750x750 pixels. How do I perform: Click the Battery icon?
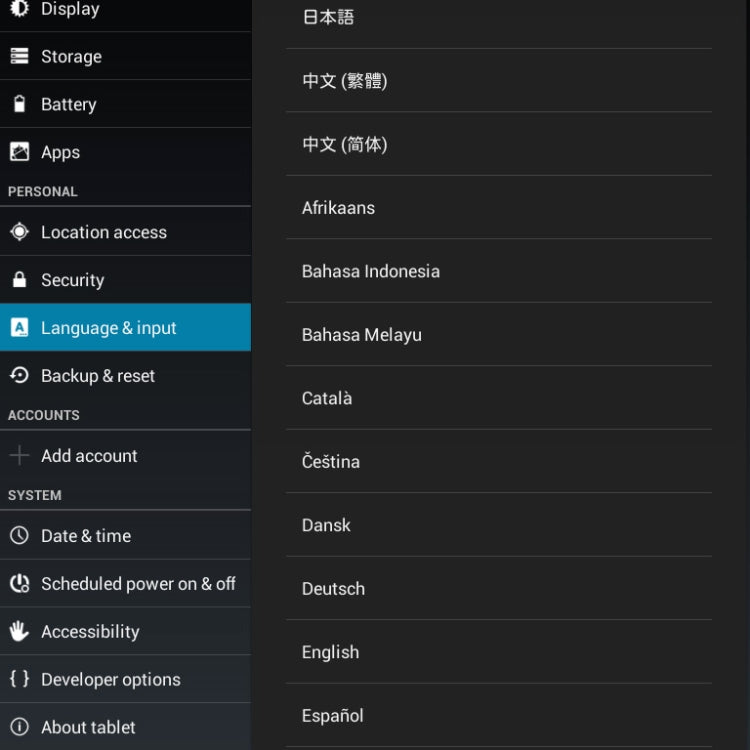19,104
